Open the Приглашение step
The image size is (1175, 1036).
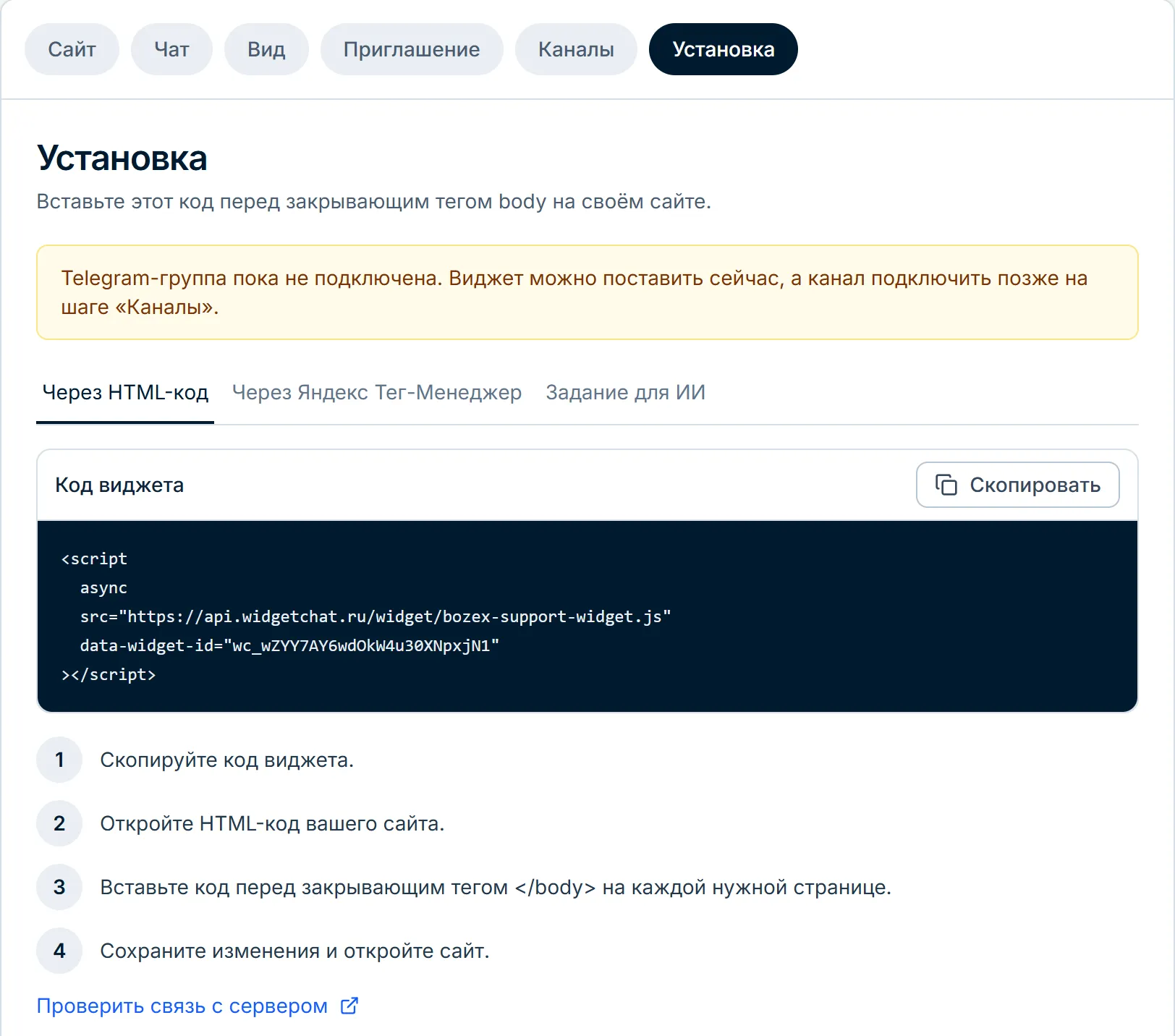[412, 49]
